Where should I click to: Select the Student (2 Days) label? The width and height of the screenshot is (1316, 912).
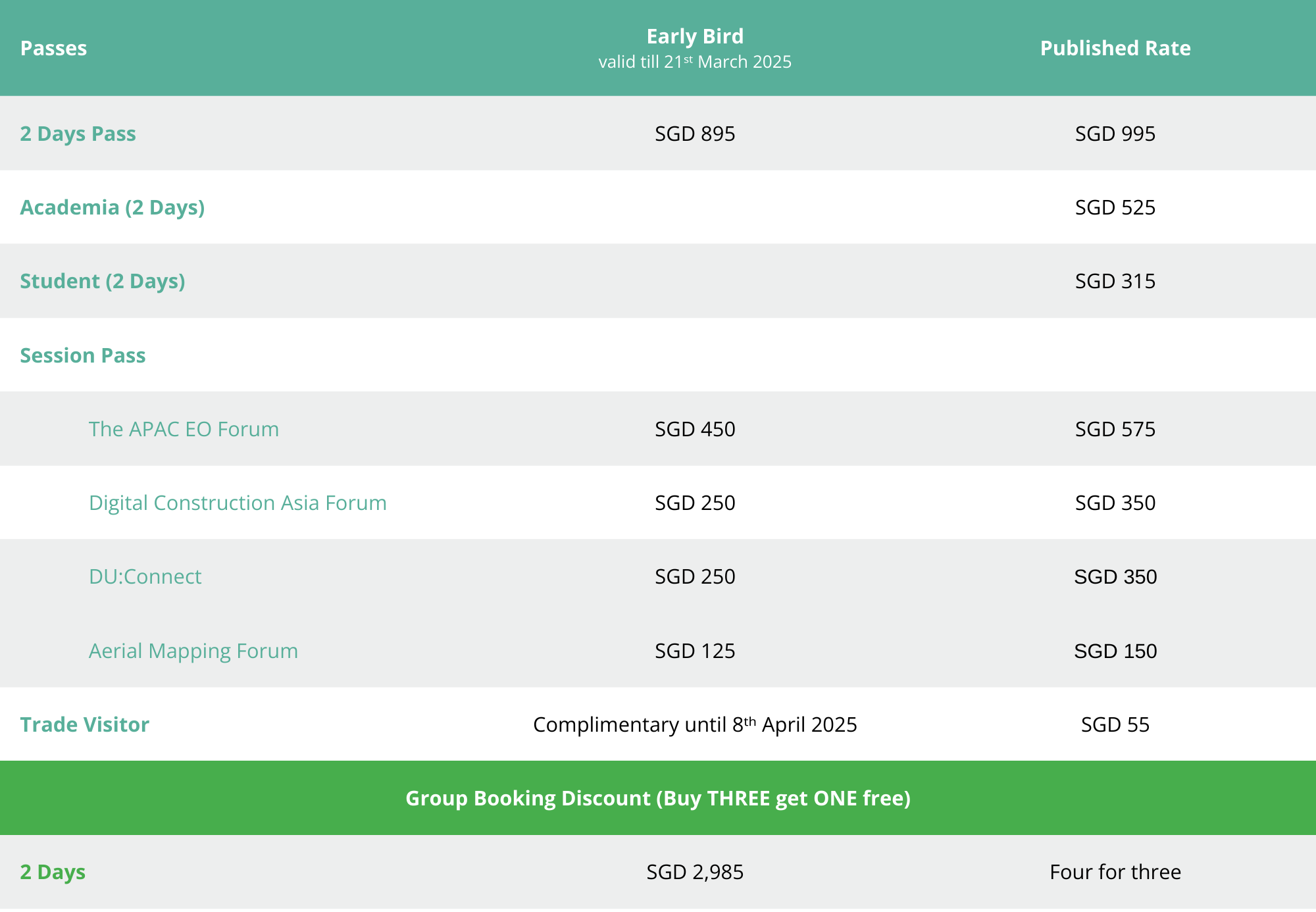[103, 281]
